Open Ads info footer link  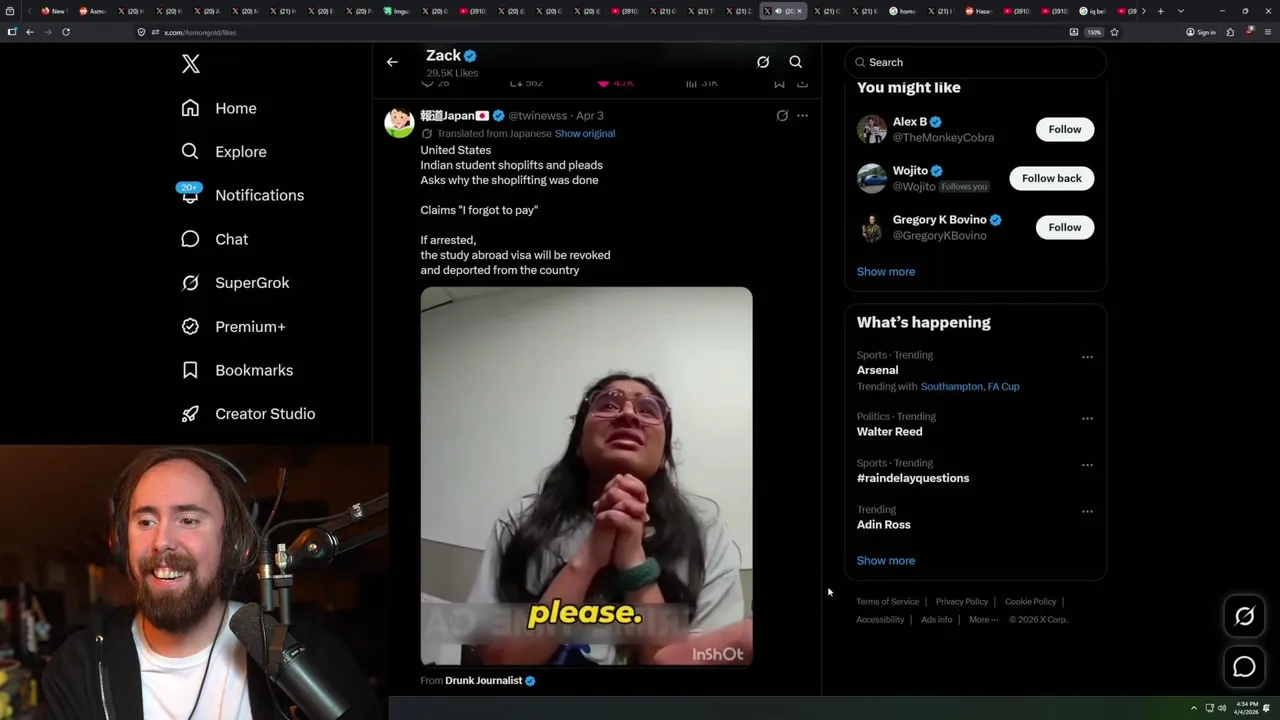[x=936, y=619]
